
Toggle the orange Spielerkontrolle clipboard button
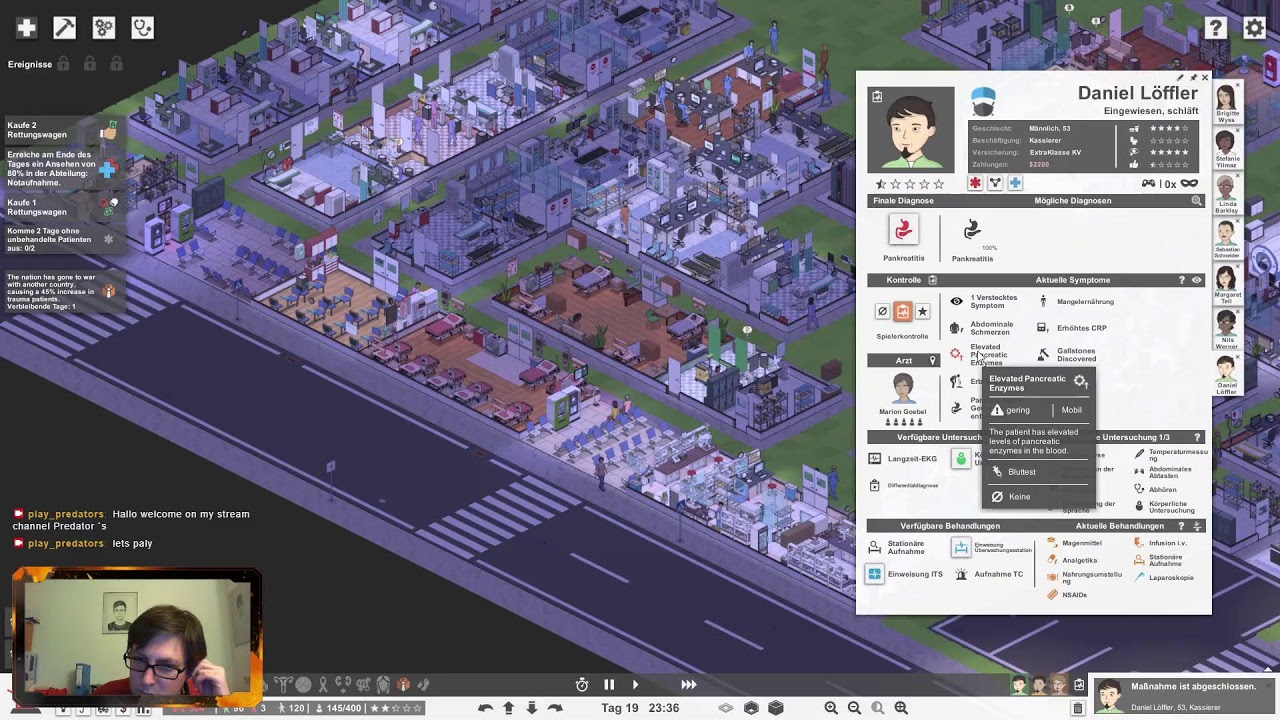pyautogui.click(x=902, y=312)
